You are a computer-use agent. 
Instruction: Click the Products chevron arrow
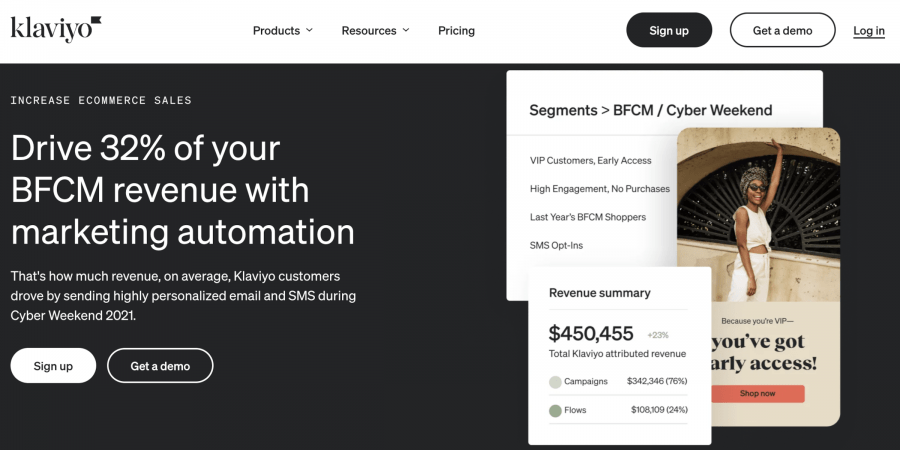pos(309,30)
